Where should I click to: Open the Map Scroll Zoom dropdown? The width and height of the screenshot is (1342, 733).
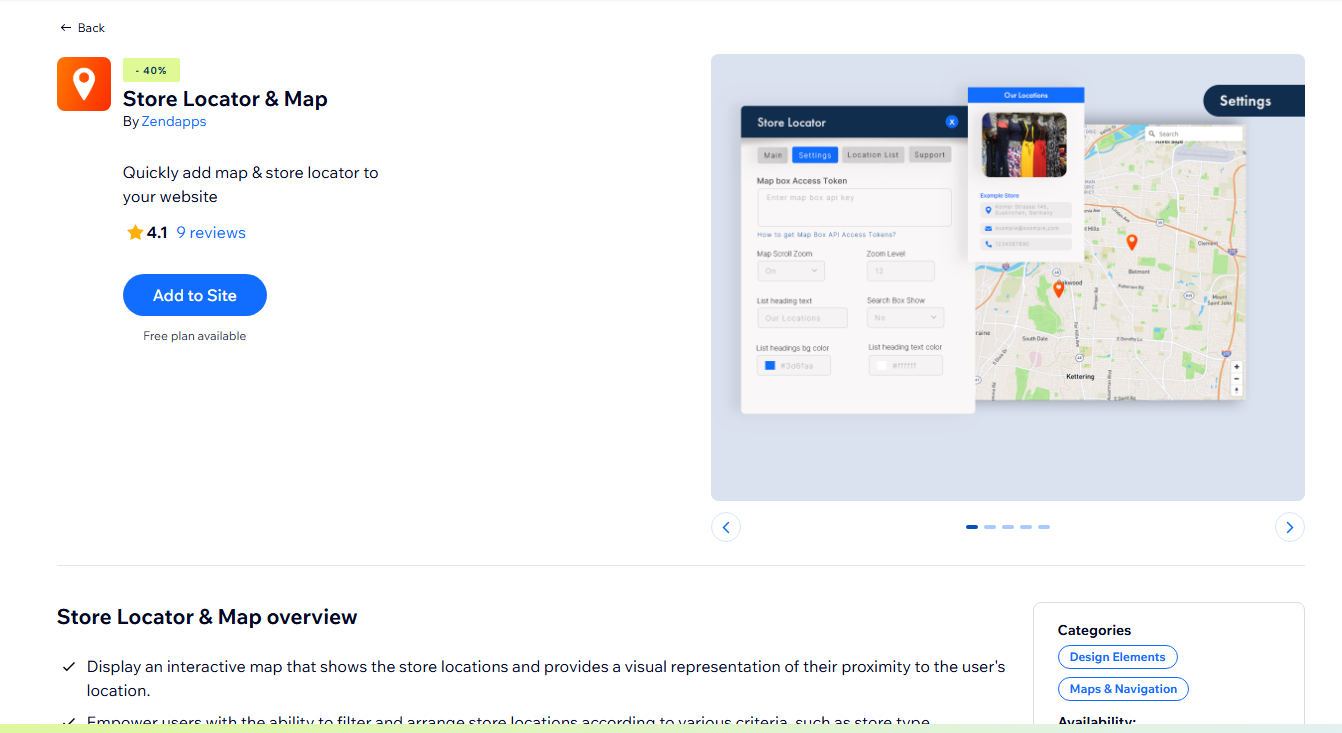[x=791, y=270]
